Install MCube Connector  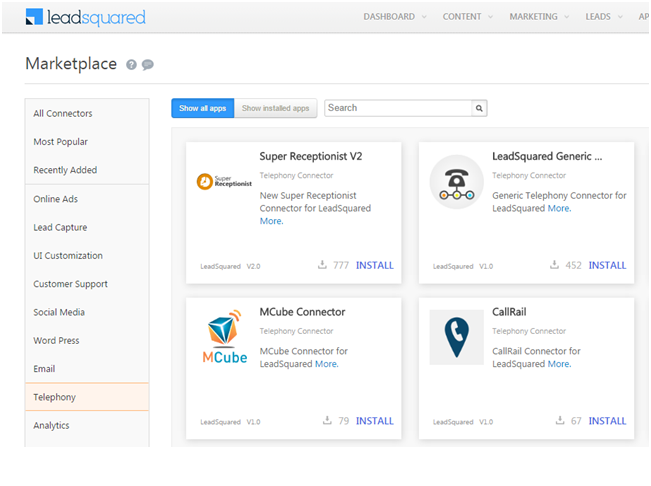(374, 421)
